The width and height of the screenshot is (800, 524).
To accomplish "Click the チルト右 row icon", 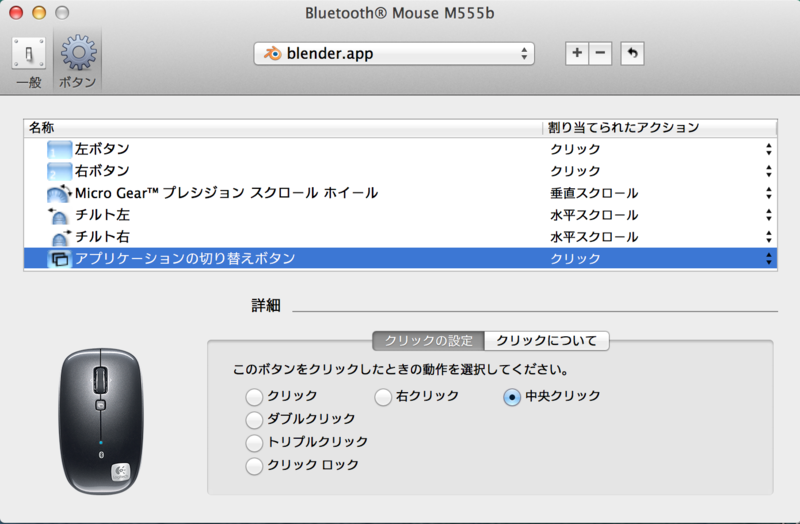I will (x=60, y=237).
